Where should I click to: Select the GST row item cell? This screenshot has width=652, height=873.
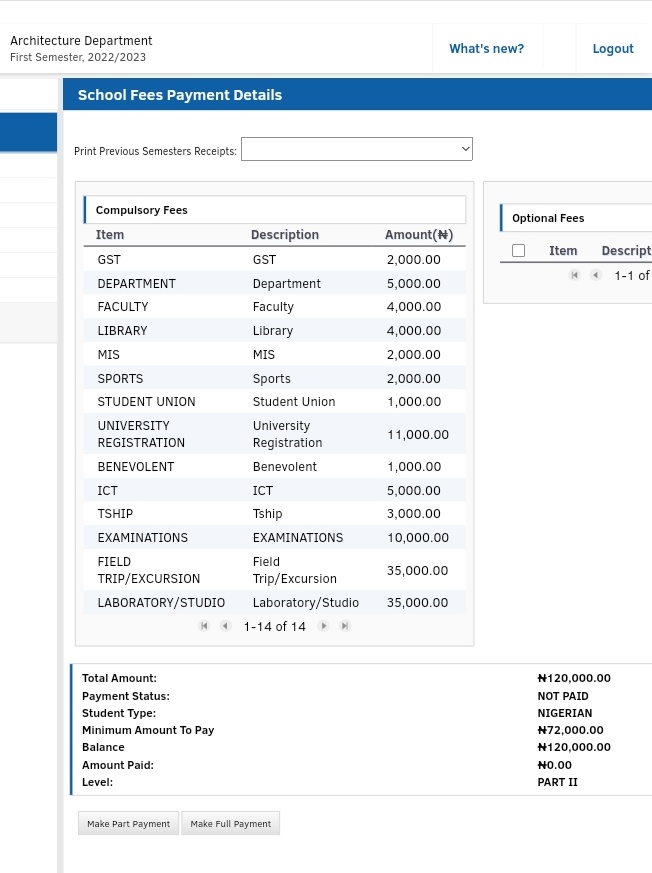109,259
